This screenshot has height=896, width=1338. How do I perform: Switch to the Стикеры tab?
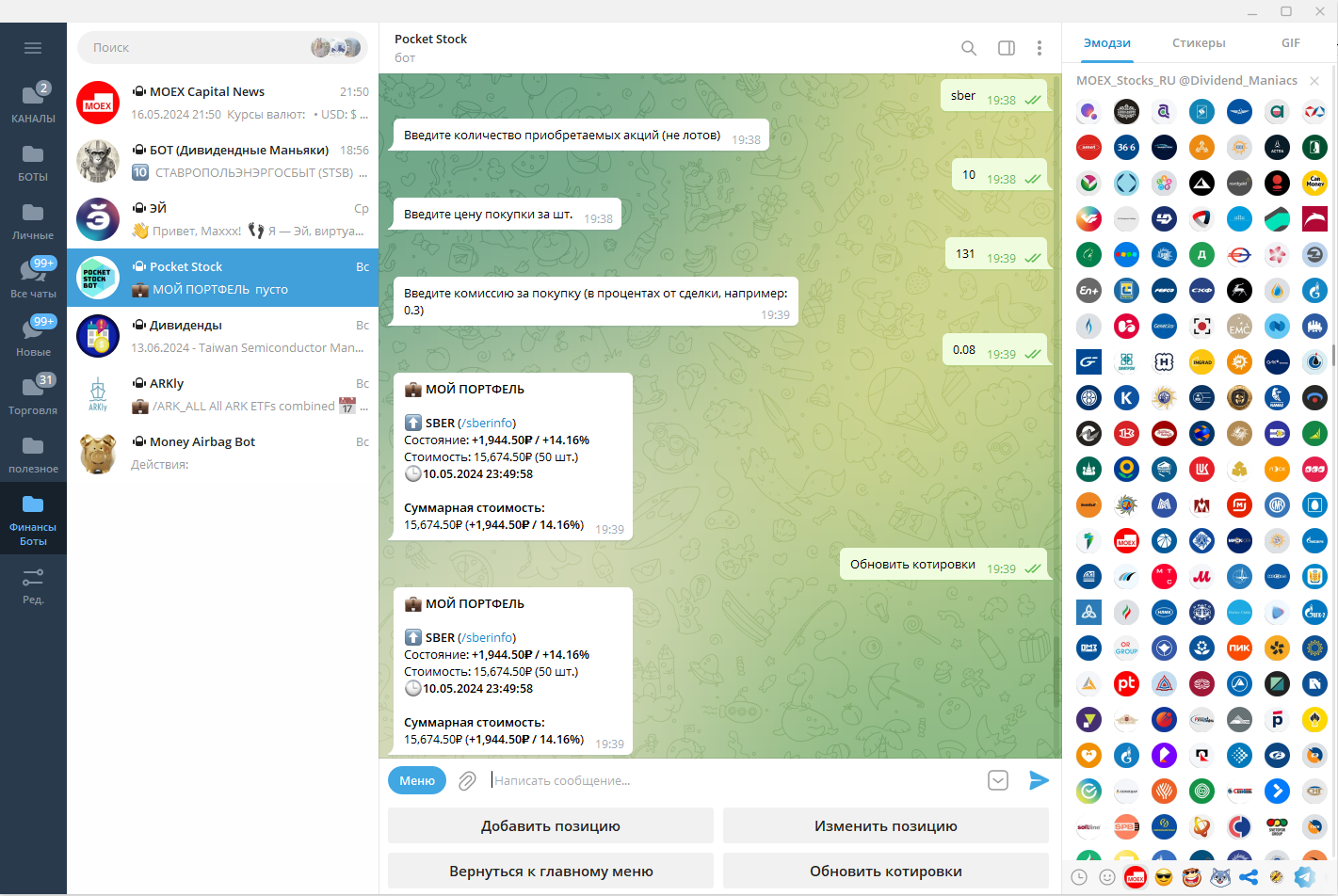point(1199,43)
